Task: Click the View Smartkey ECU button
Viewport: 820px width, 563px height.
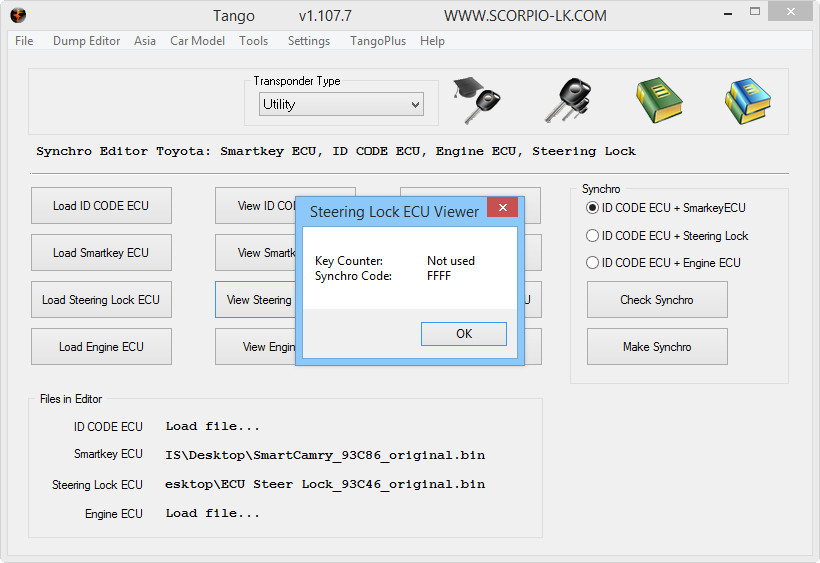Action: click(256, 252)
